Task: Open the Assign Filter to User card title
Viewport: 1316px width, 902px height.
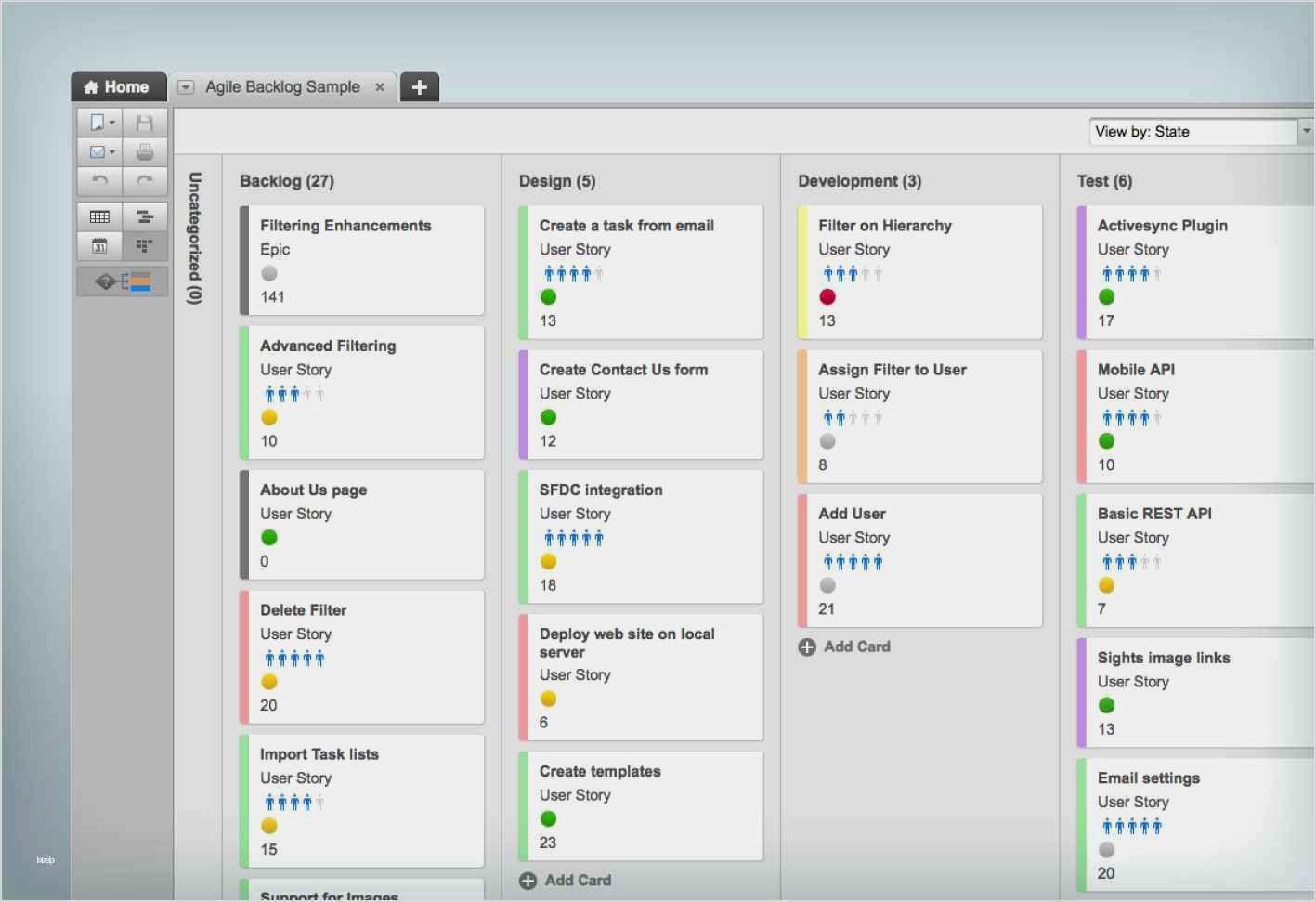Action: [893, 370]
